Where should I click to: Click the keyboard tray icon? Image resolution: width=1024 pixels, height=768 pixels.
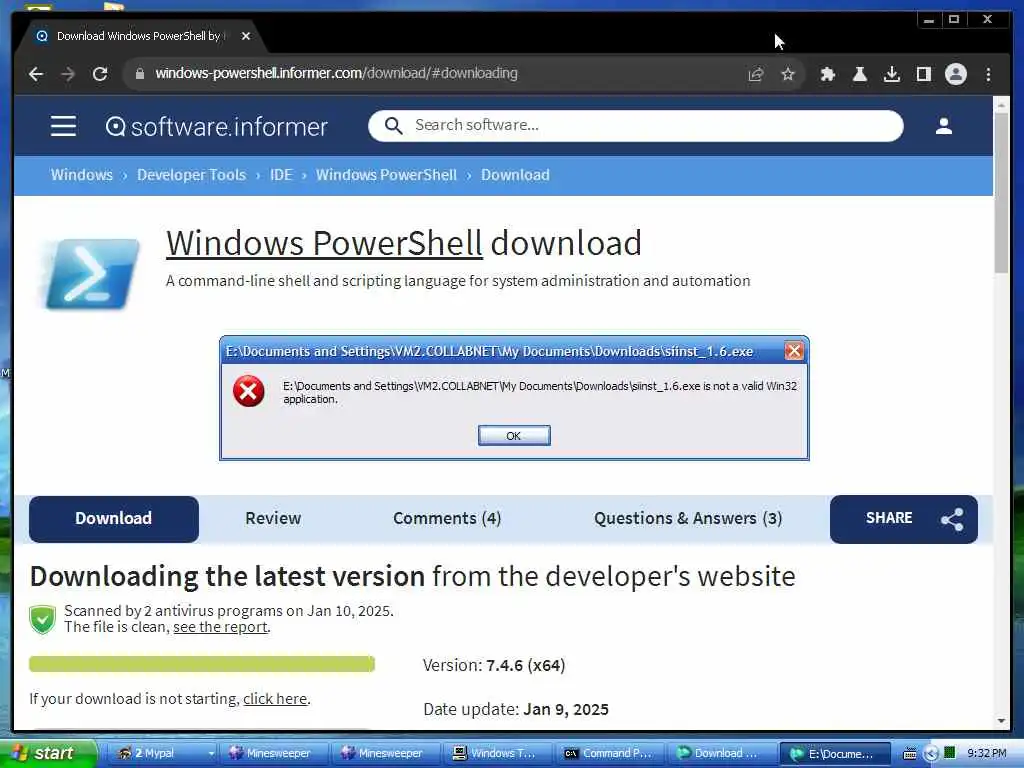click(910, 754)
